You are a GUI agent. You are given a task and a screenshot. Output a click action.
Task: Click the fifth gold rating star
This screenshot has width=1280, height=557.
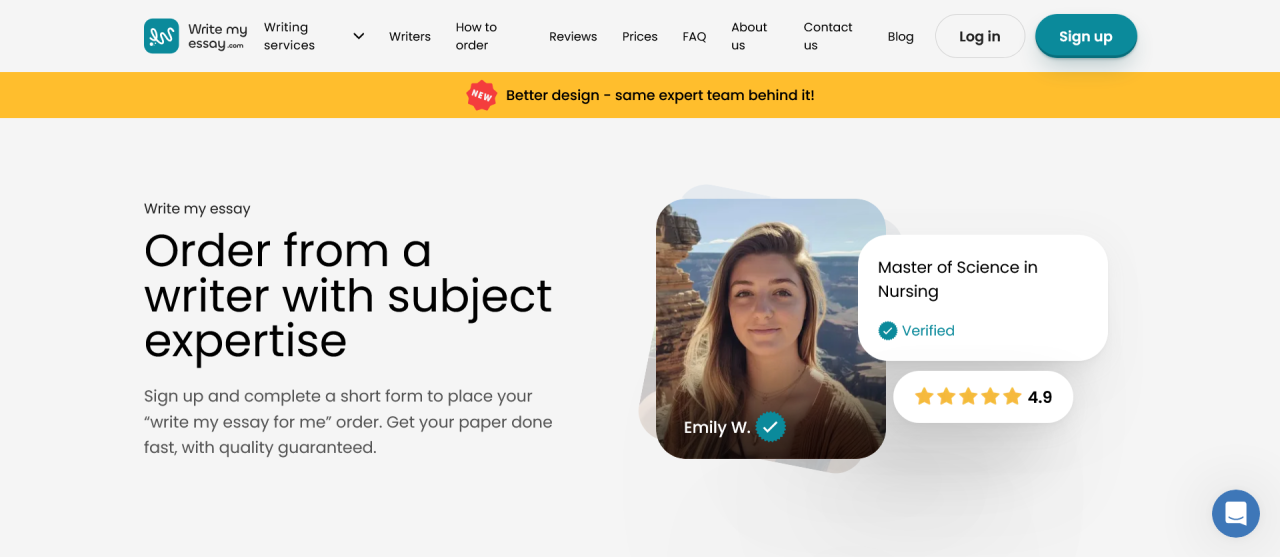(1012, 397)
